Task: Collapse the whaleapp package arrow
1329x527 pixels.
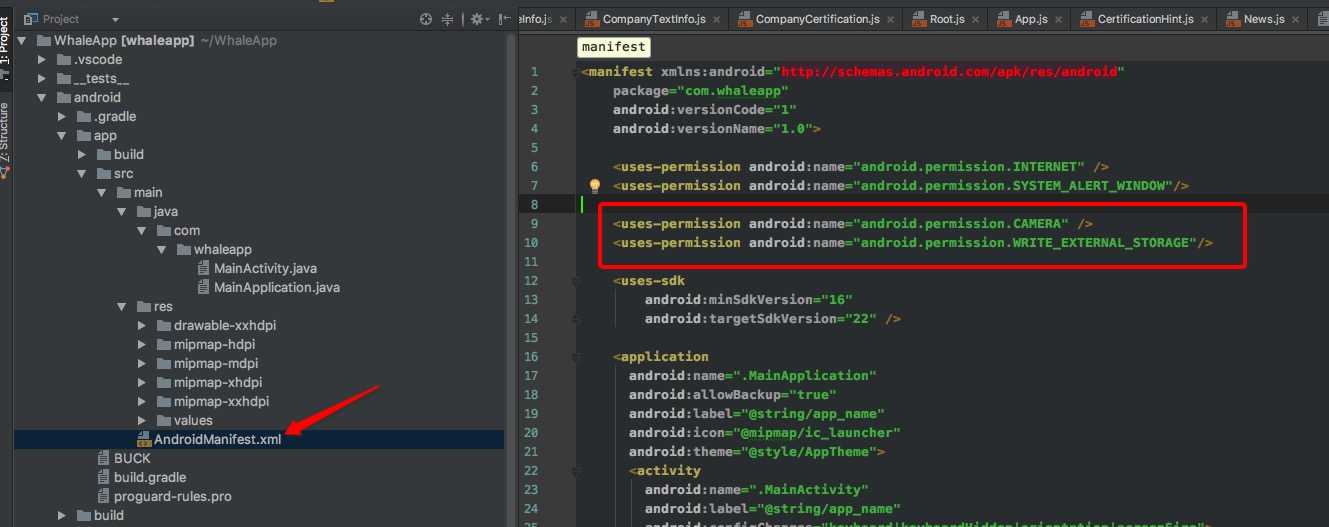Action: [x=161, y=250]
